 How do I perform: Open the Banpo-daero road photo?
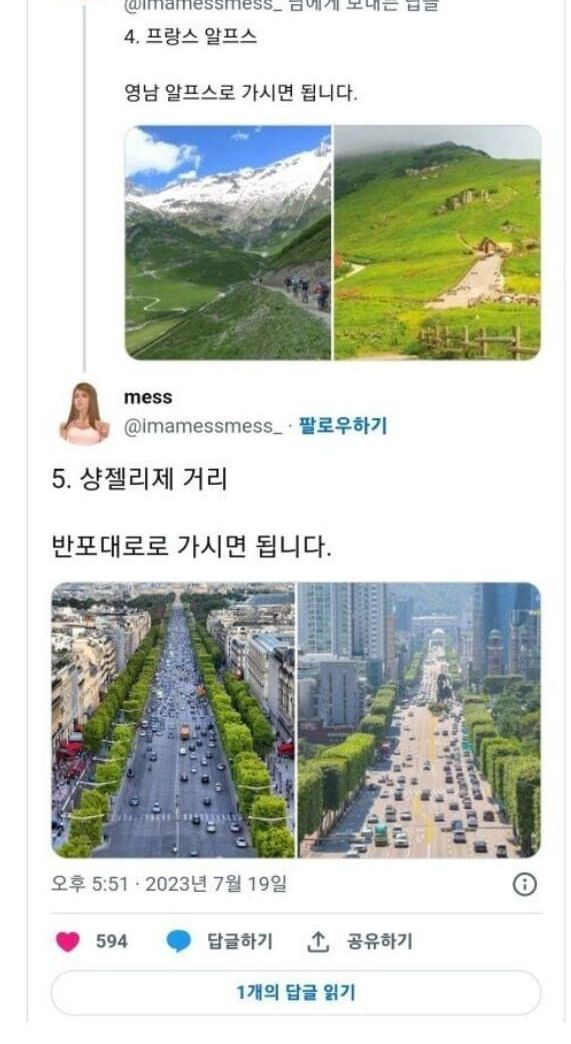pos(419,720)
